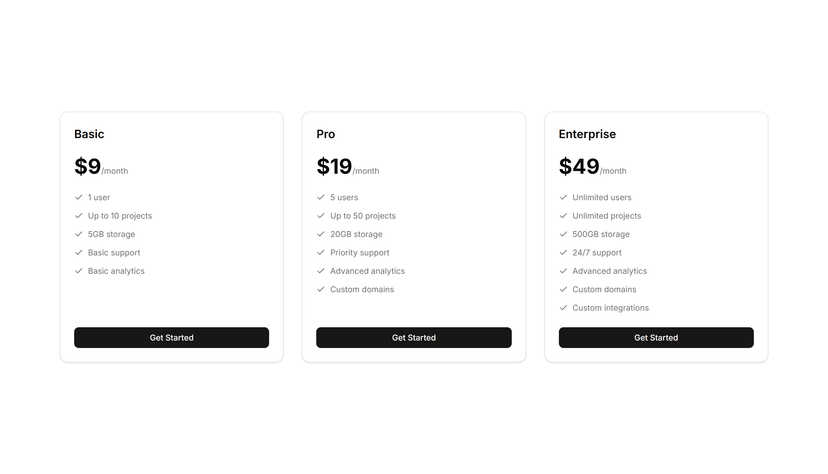Choose Get Started under the Pro plan

point(413,337)
